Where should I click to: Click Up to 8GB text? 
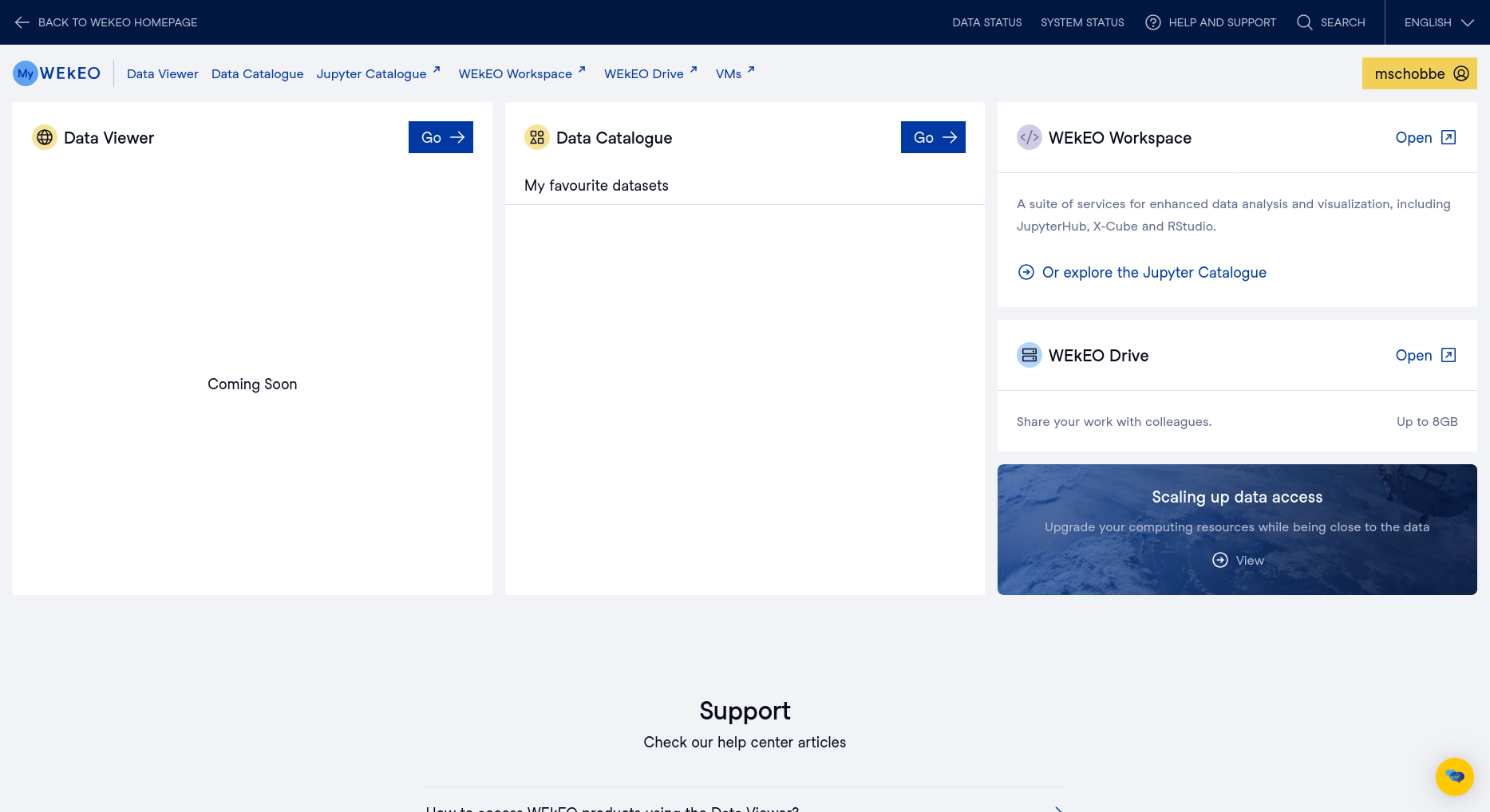coord(1427,421)
